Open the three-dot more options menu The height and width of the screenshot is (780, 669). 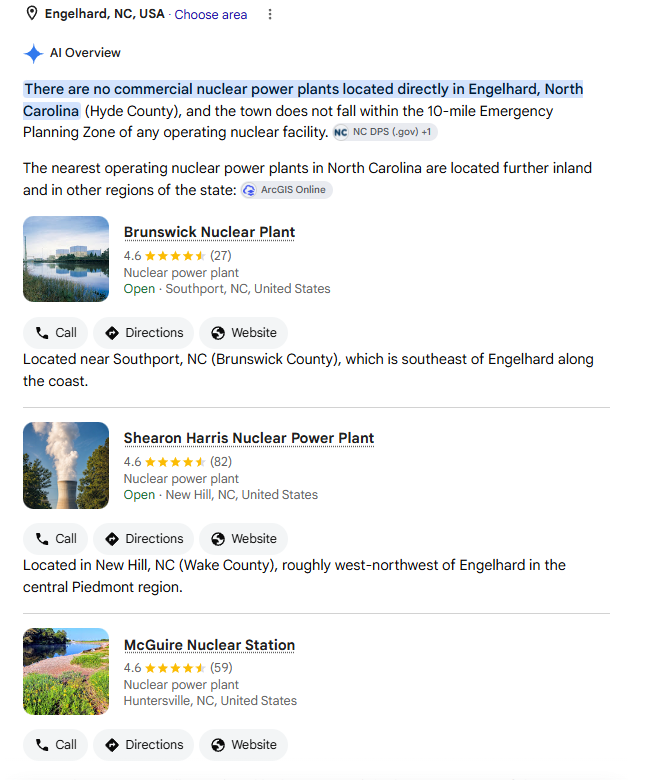tap(270, 14)
